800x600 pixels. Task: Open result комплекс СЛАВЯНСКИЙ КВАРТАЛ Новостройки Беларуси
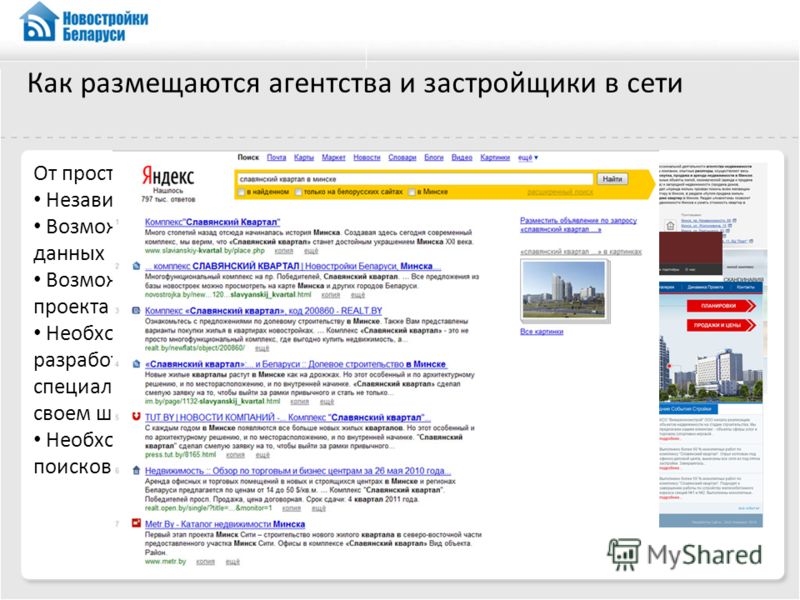tap(293, 266)
